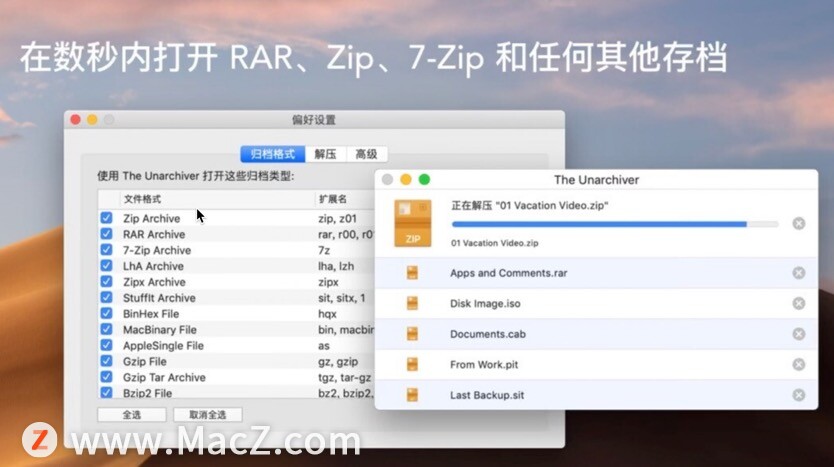Click the RAR Archive format name
This screenshot has width=834, height=467.
tap(154, 235)
